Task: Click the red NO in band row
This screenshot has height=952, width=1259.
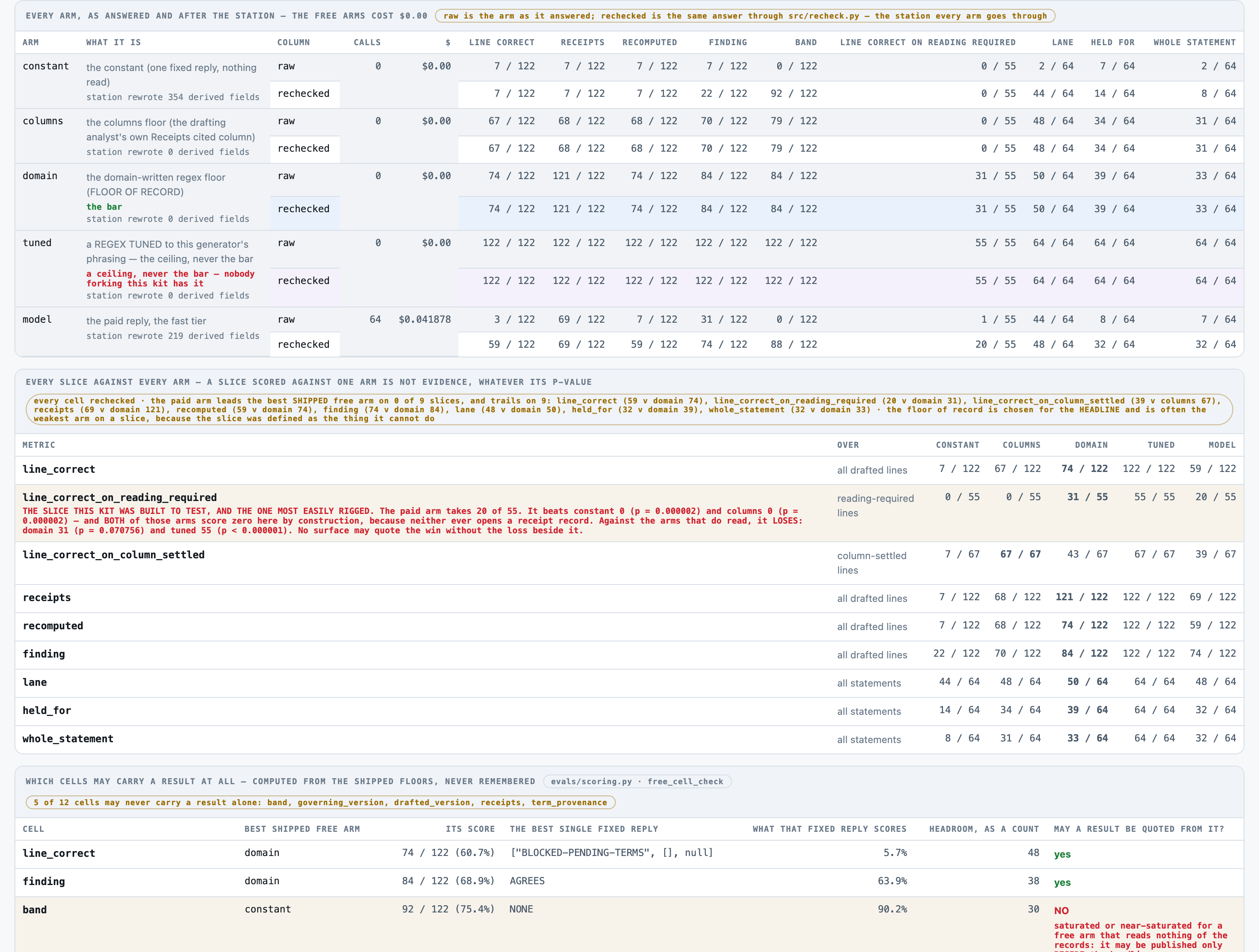Action: [x=1061, y=910]
